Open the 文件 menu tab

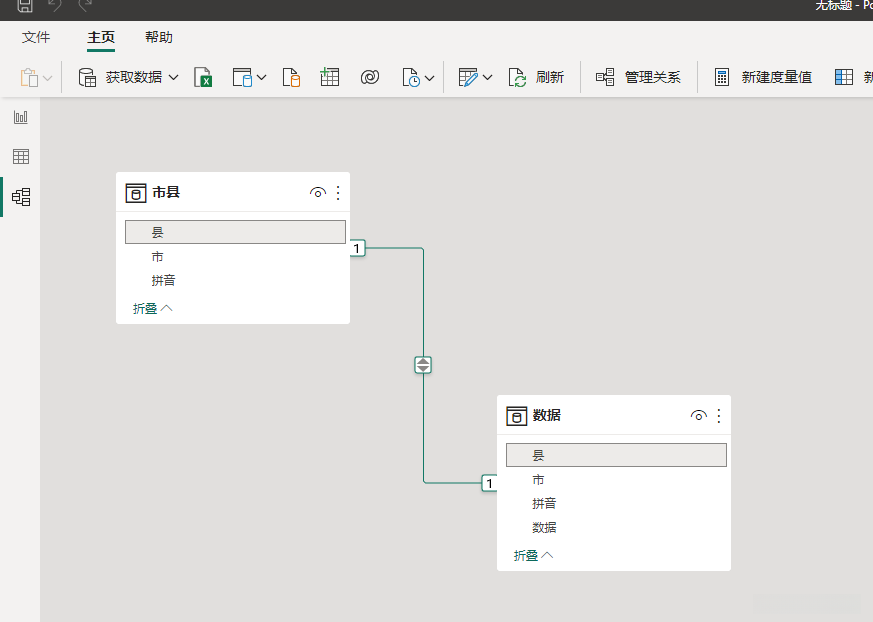[36, 37]
